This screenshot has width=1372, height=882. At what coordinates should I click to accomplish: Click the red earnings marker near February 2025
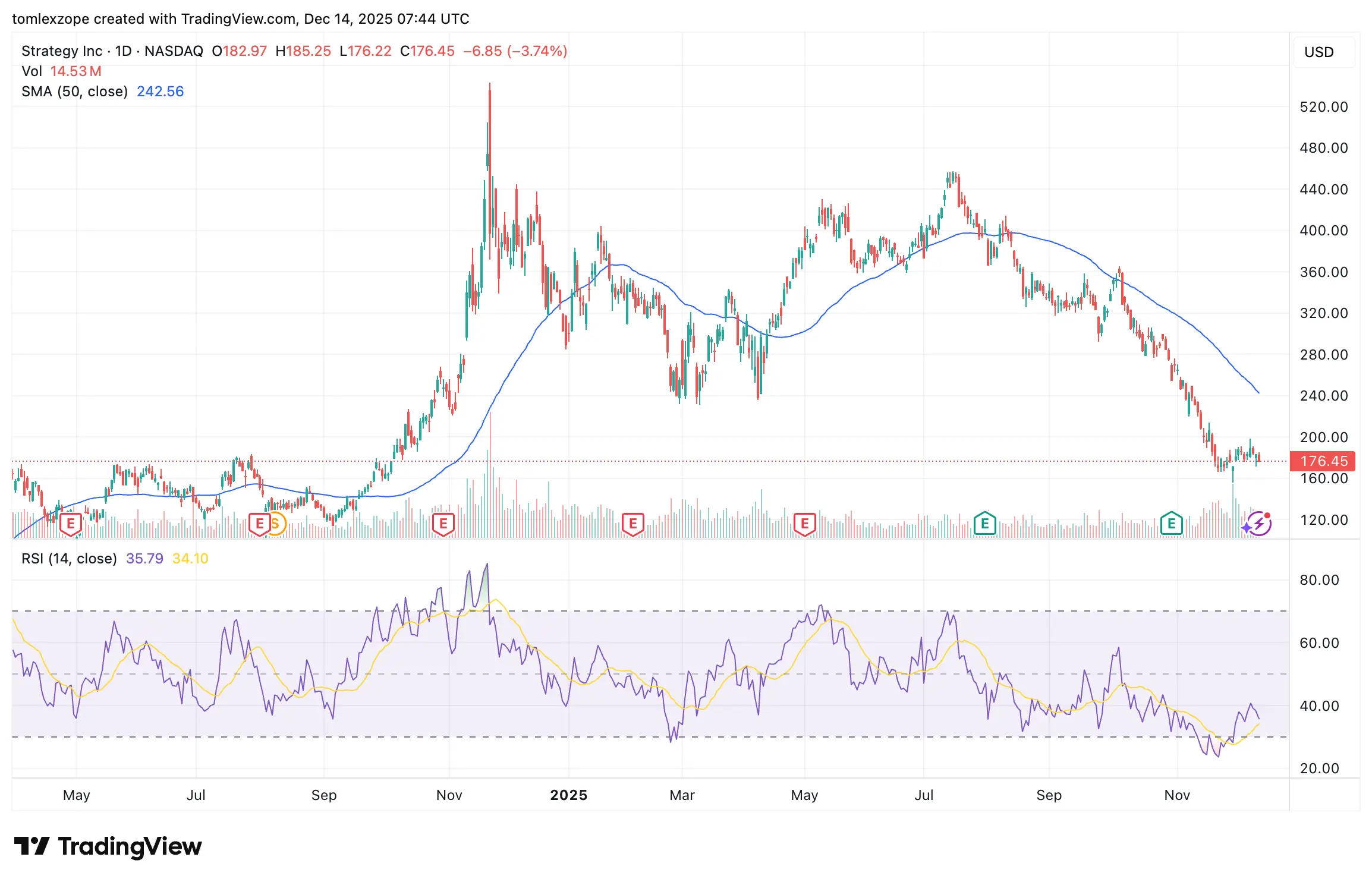[632, 524]
